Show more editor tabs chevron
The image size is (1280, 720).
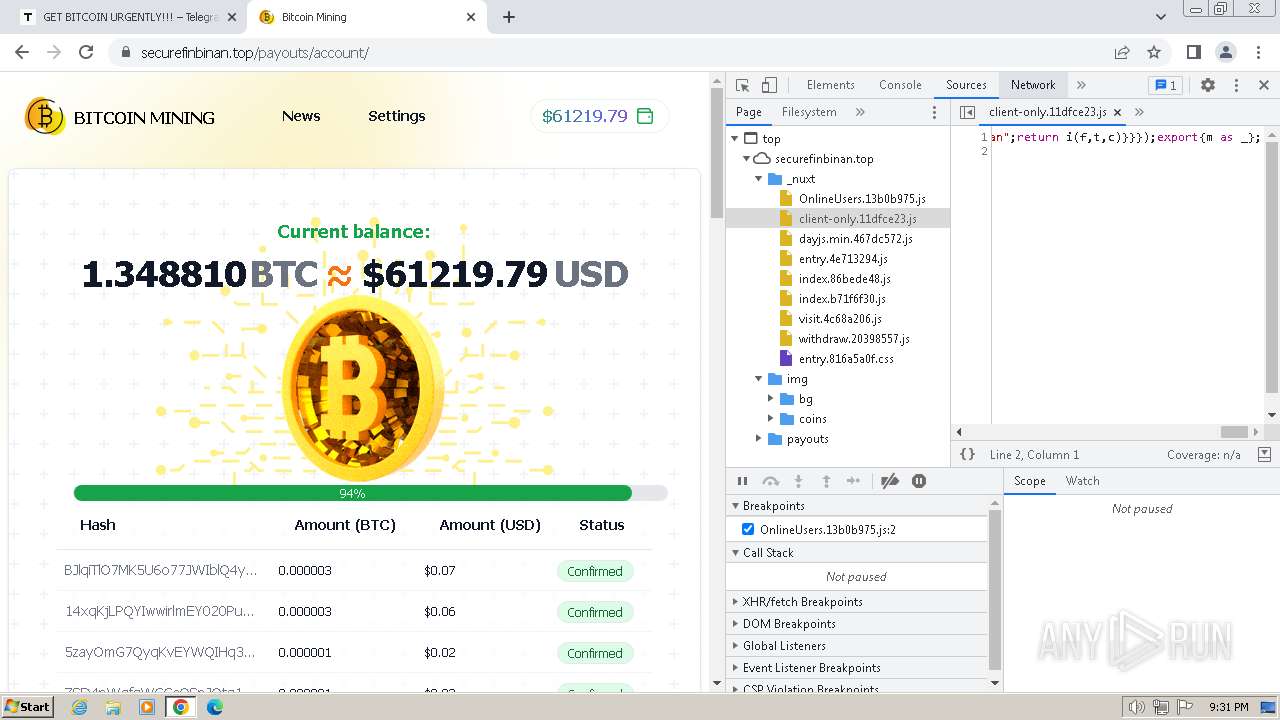[1139, 112]
